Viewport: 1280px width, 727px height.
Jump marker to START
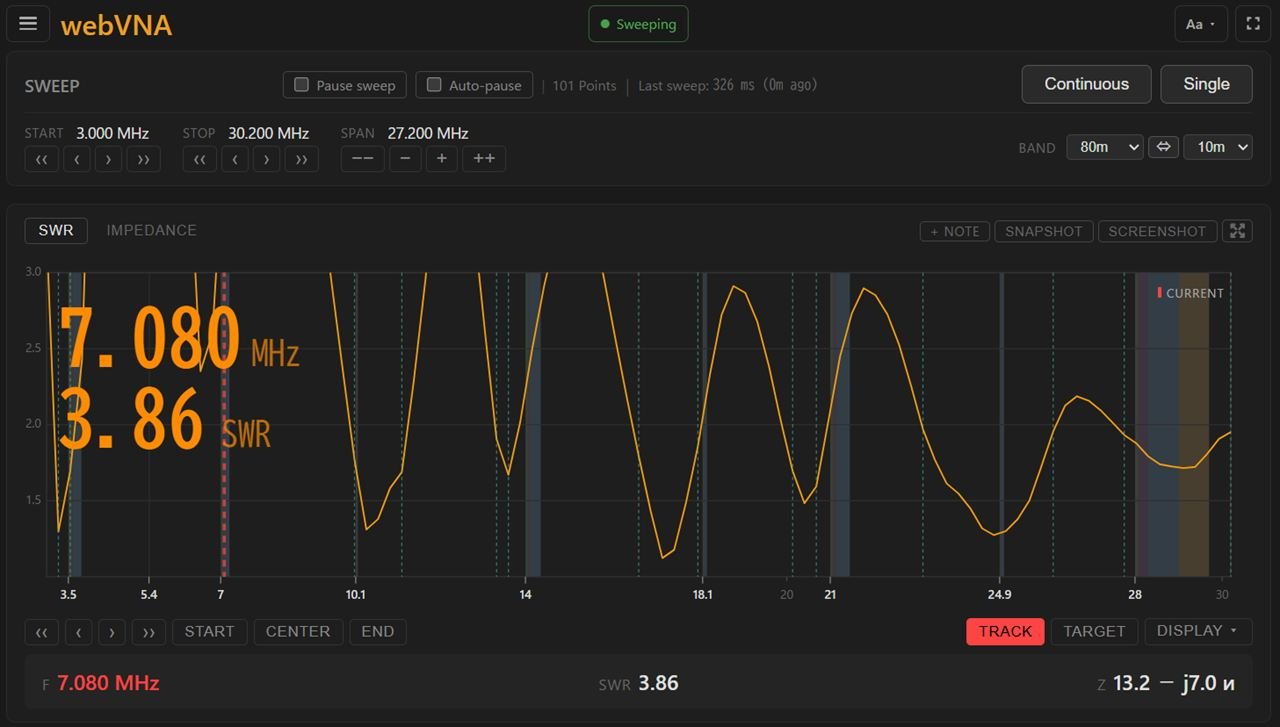pyautogui.click(x=209, y=632)
